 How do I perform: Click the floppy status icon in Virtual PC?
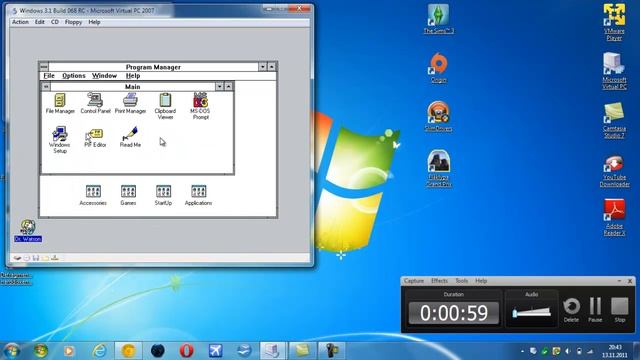[x=36, y=258]
